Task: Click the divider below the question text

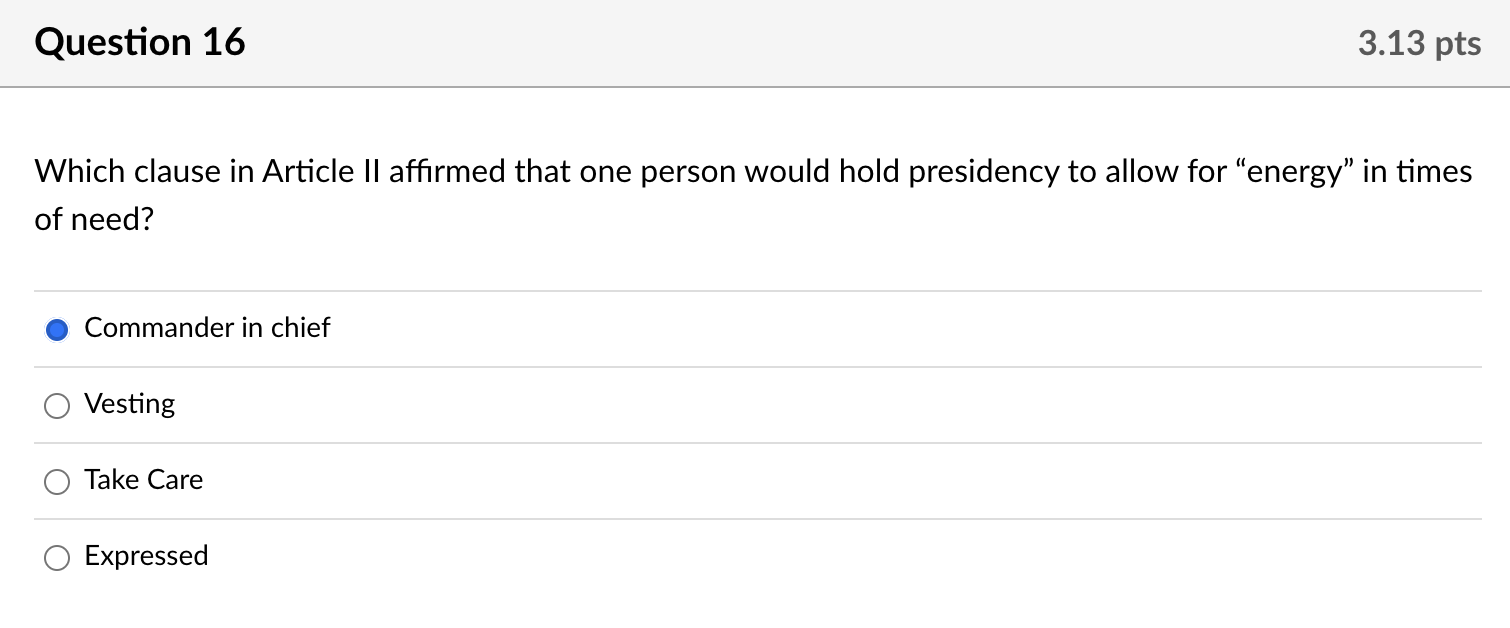Action: 755,290
